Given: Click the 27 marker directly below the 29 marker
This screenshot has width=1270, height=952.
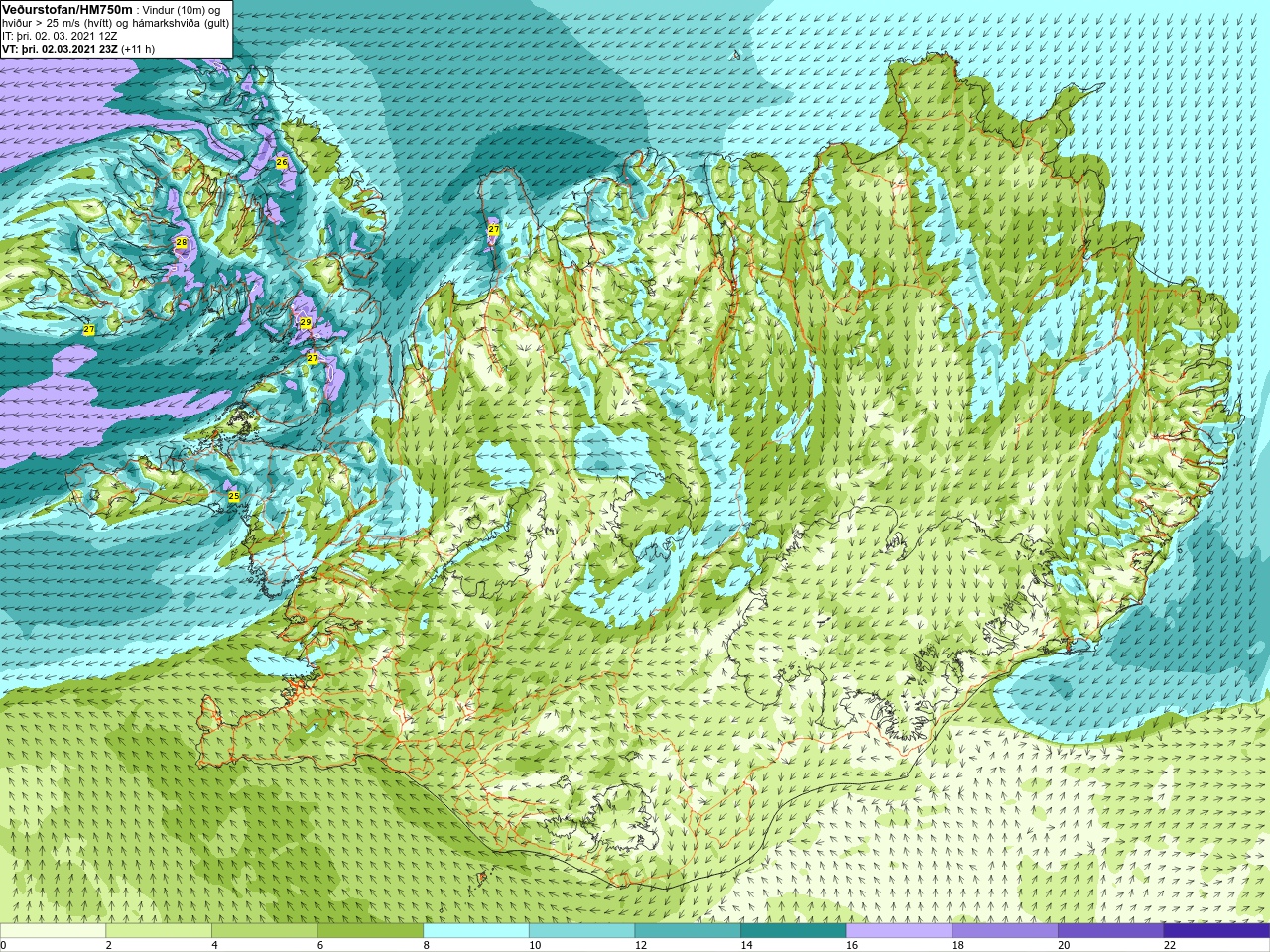Looking at the screenshot, I should [x=312, y=358].
